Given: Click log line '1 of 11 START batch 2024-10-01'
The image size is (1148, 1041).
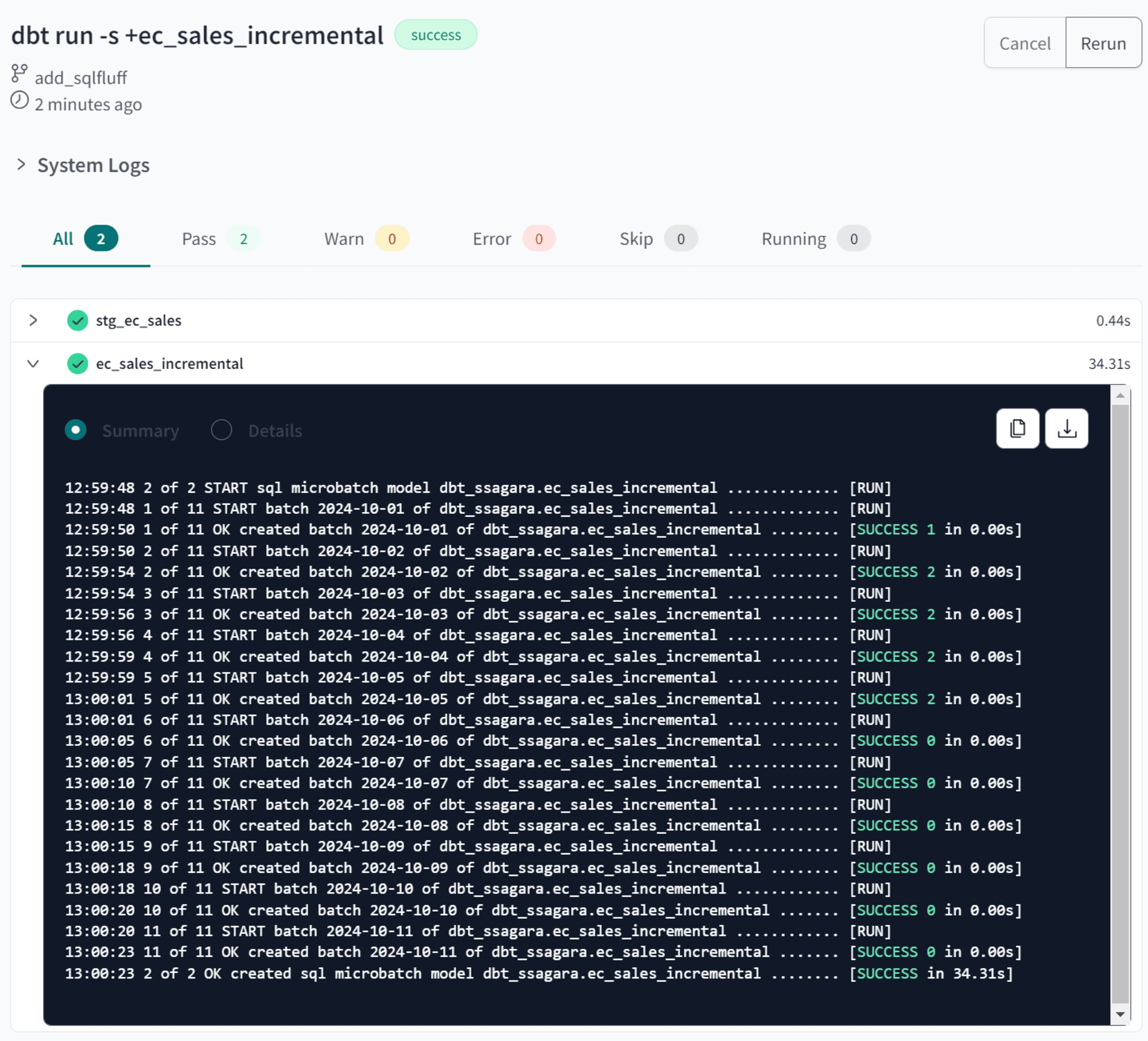Looking at the screenshot, I should tap(478, 509).
